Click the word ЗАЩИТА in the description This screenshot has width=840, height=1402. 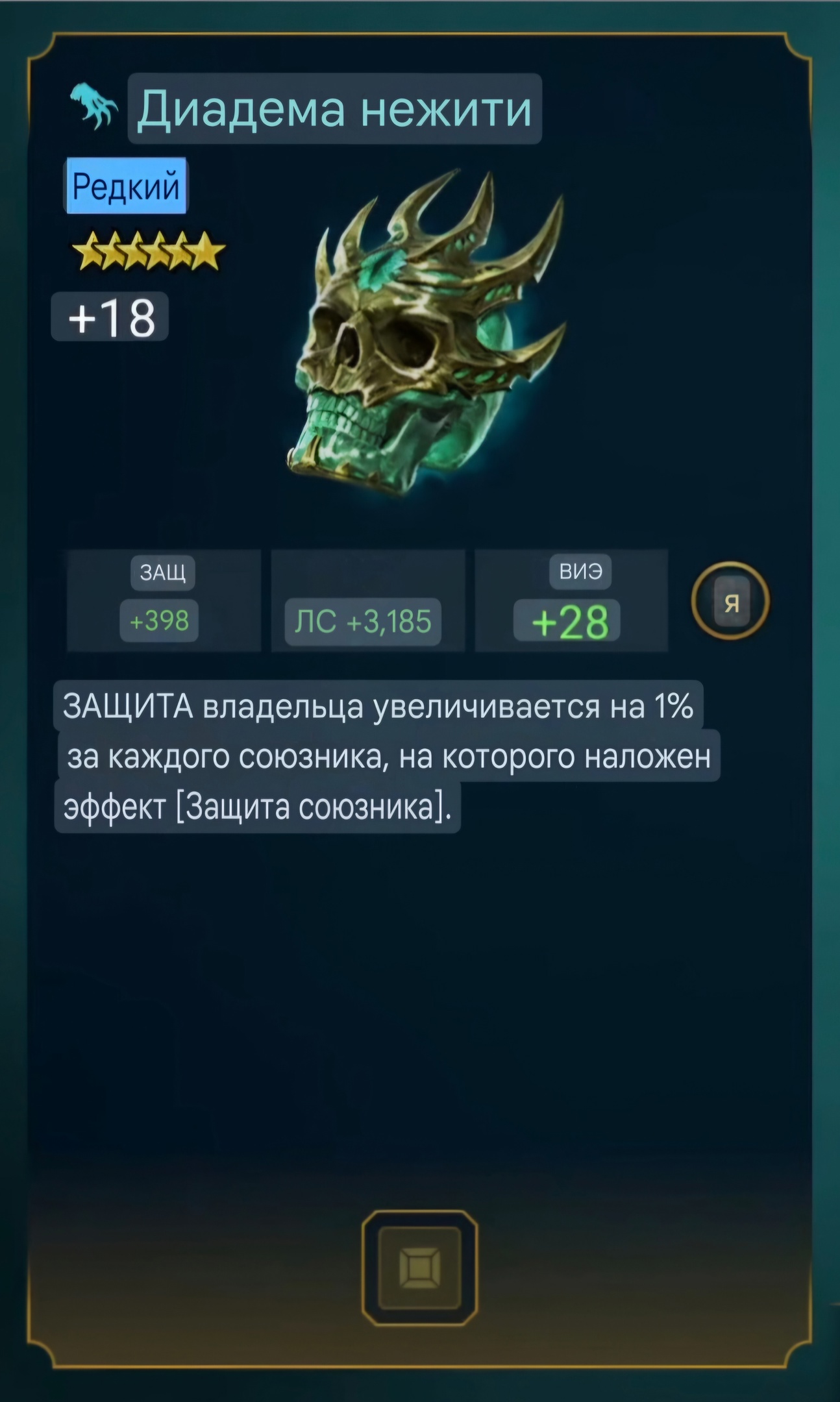(128, 706)
